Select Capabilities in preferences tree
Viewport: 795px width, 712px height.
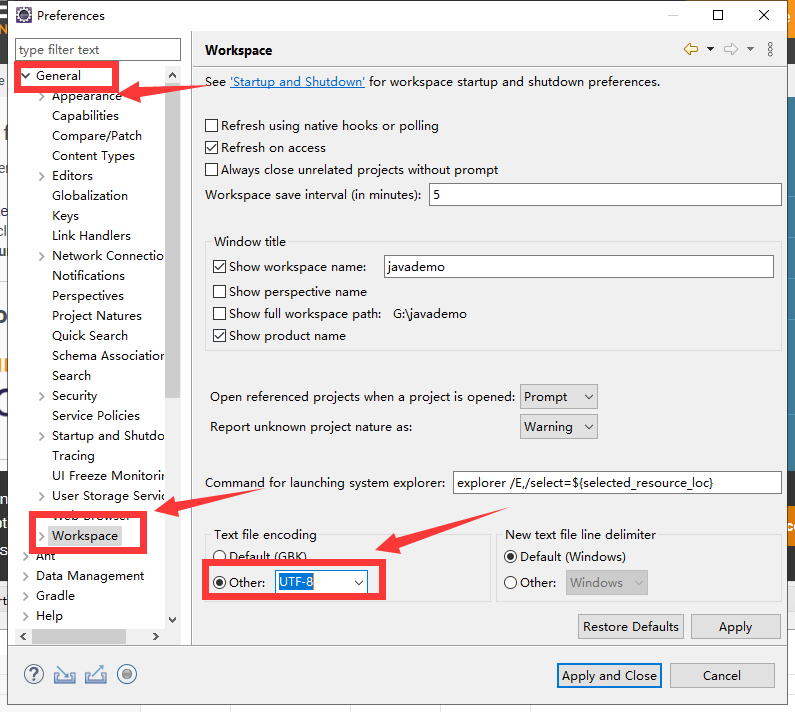click(x=85, y=116)
